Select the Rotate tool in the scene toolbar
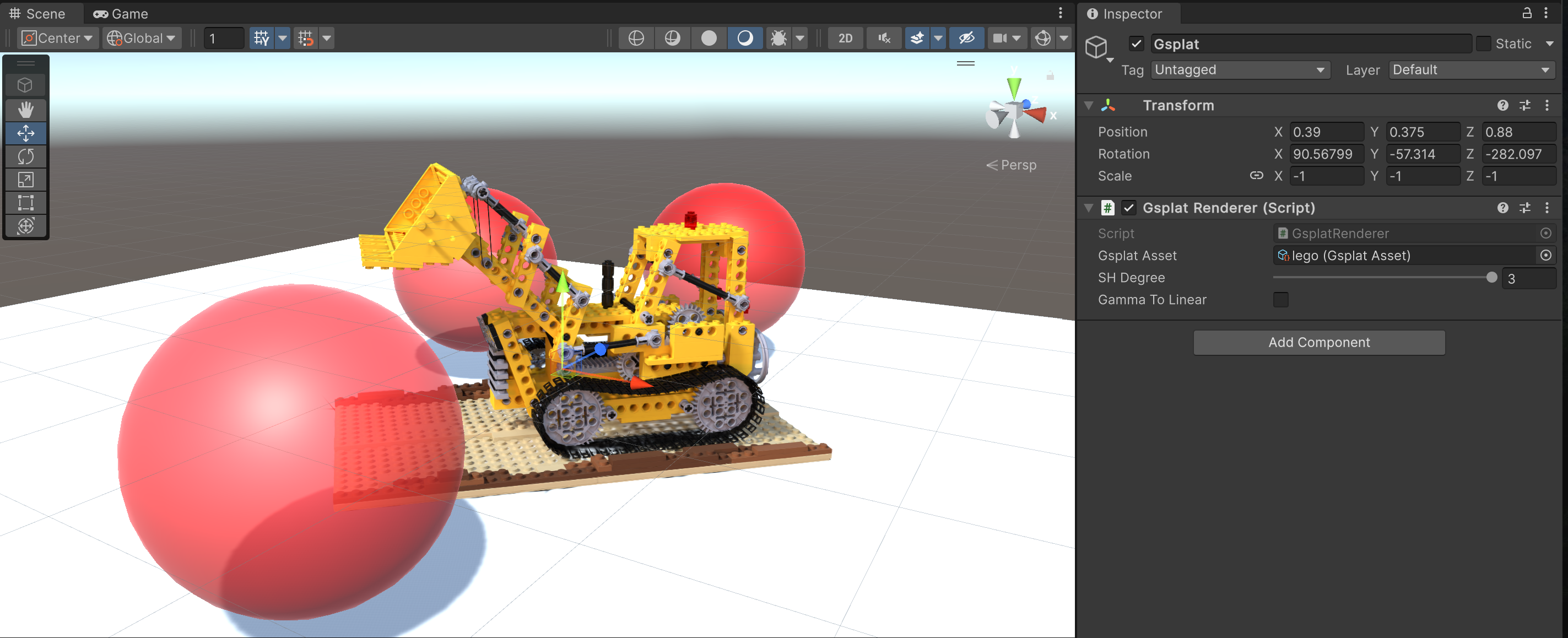Screen dimensions: 1568x638 click(25, 156)
